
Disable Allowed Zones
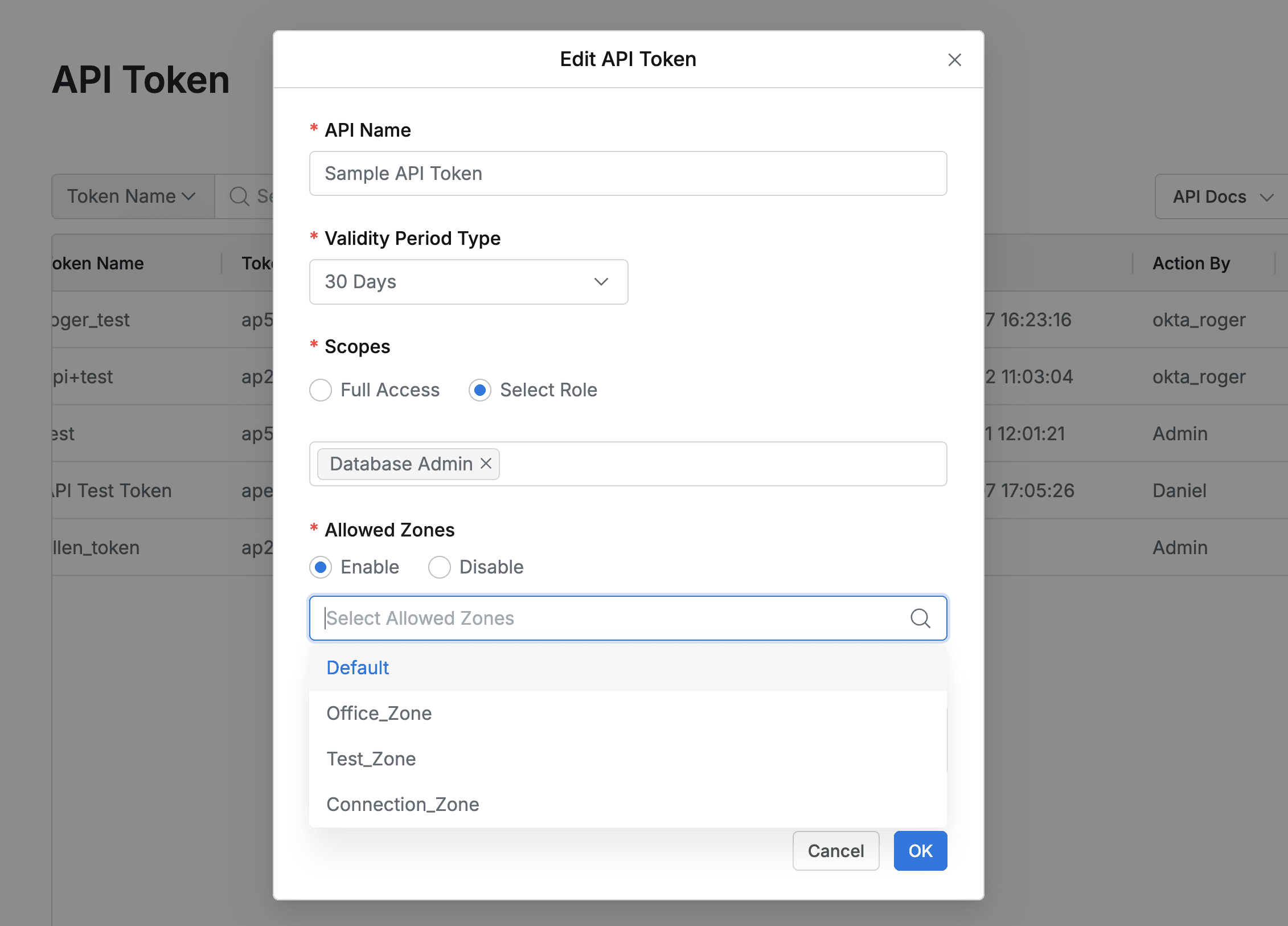[439, 567]
